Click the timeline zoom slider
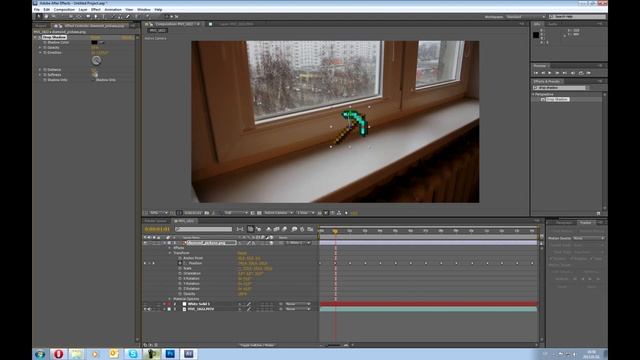This screenshot has width=640, height=360. [334, 345]
